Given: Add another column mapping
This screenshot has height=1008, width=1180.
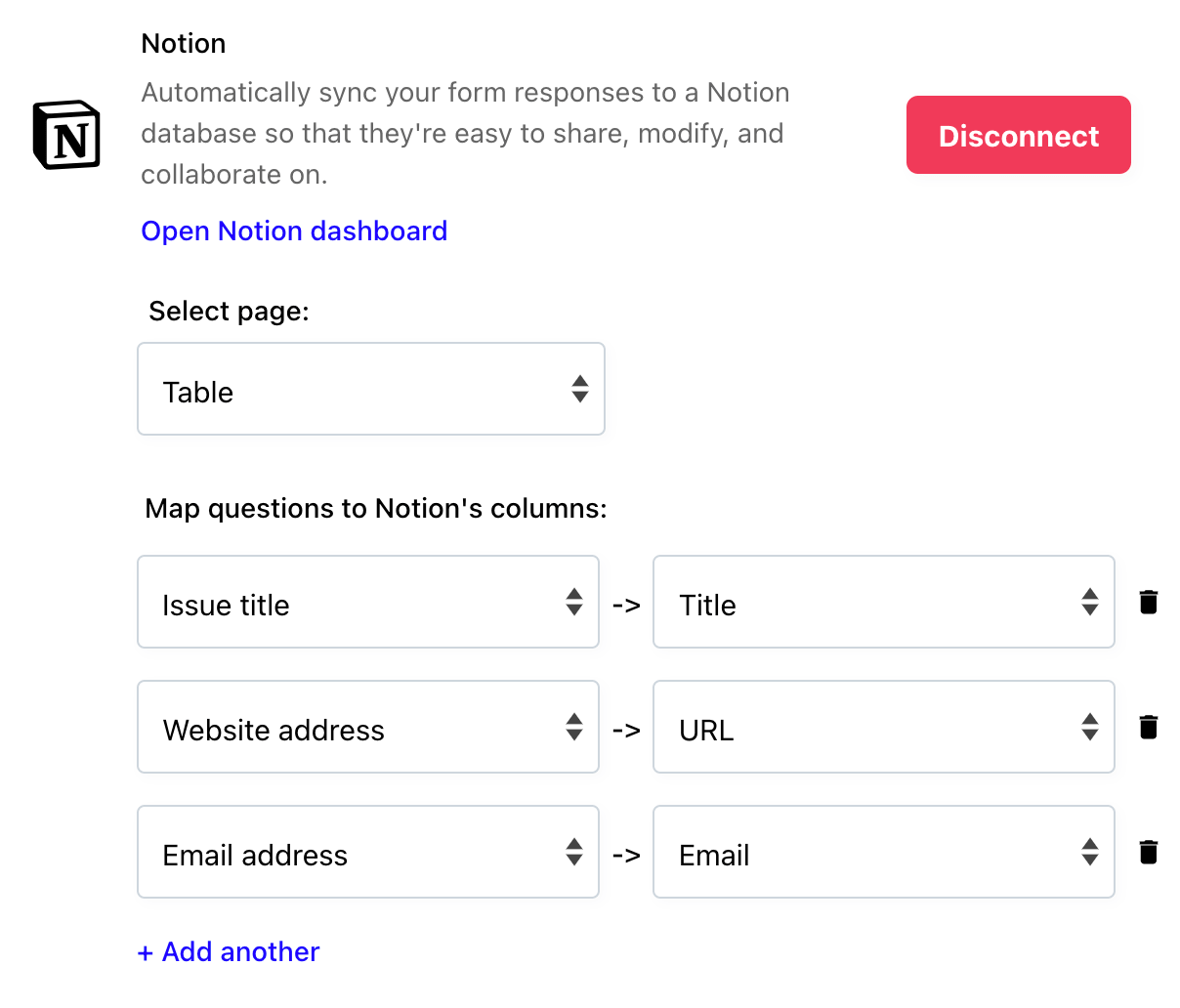Looking at the screenshot, I should pos(229,951).
